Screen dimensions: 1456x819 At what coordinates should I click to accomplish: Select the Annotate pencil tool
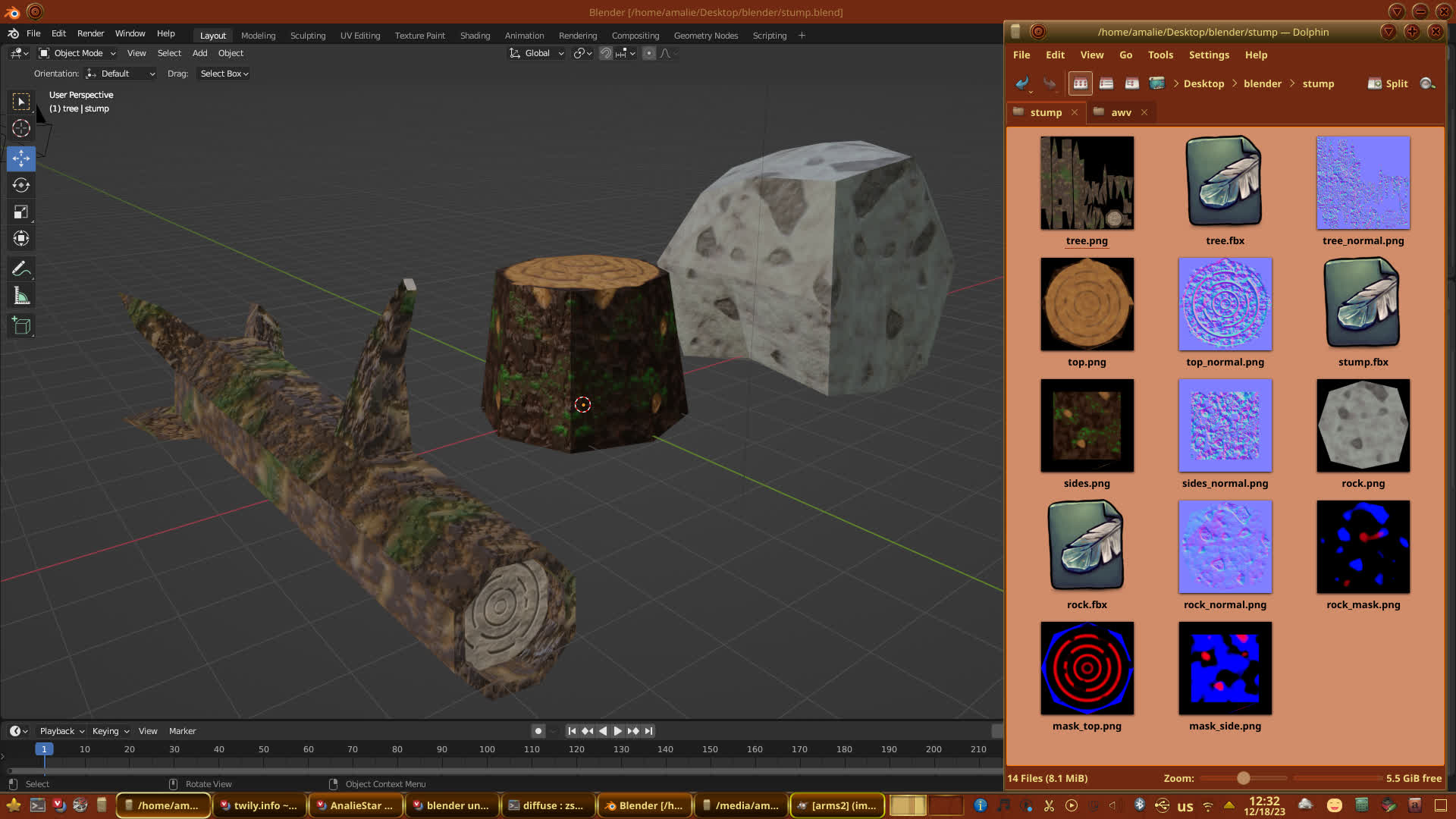(21, 268)
